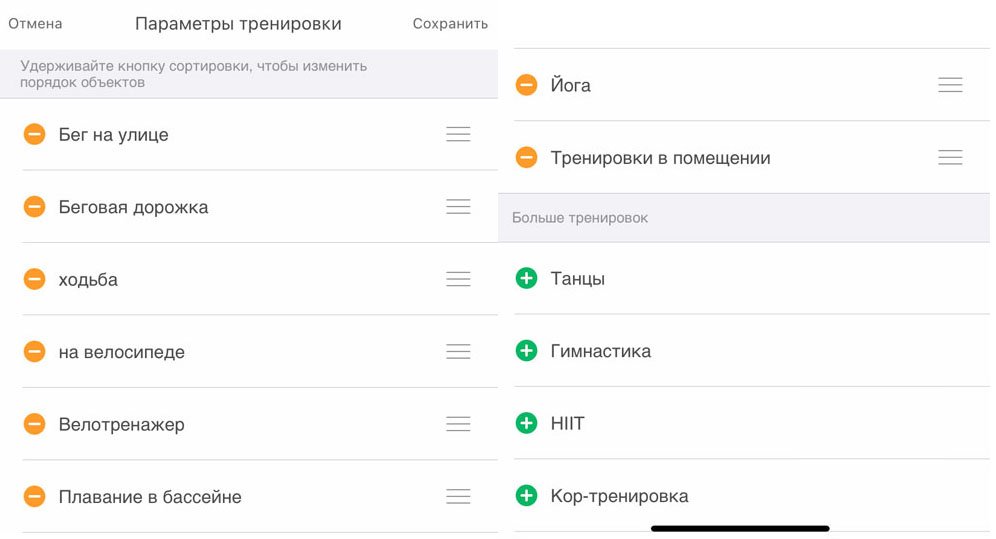Select the Тренировки в помещении label
996x539 pixels.
[x=661, y=157]
